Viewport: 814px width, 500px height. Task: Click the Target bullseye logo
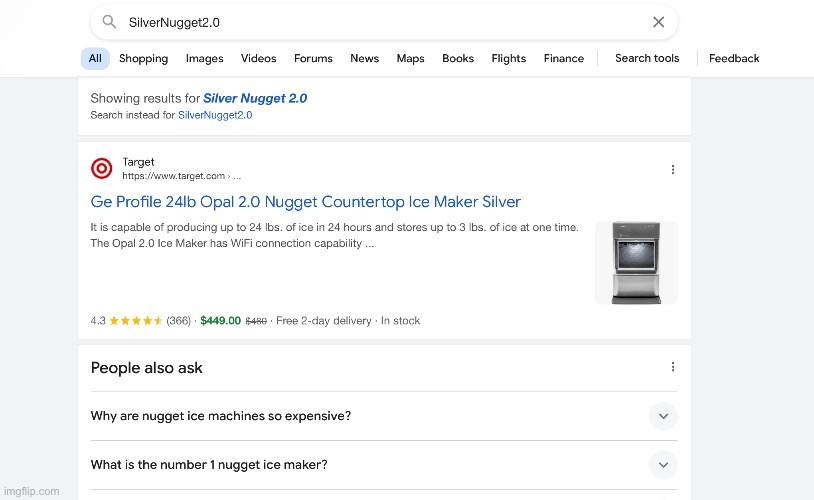coord(102,169)
